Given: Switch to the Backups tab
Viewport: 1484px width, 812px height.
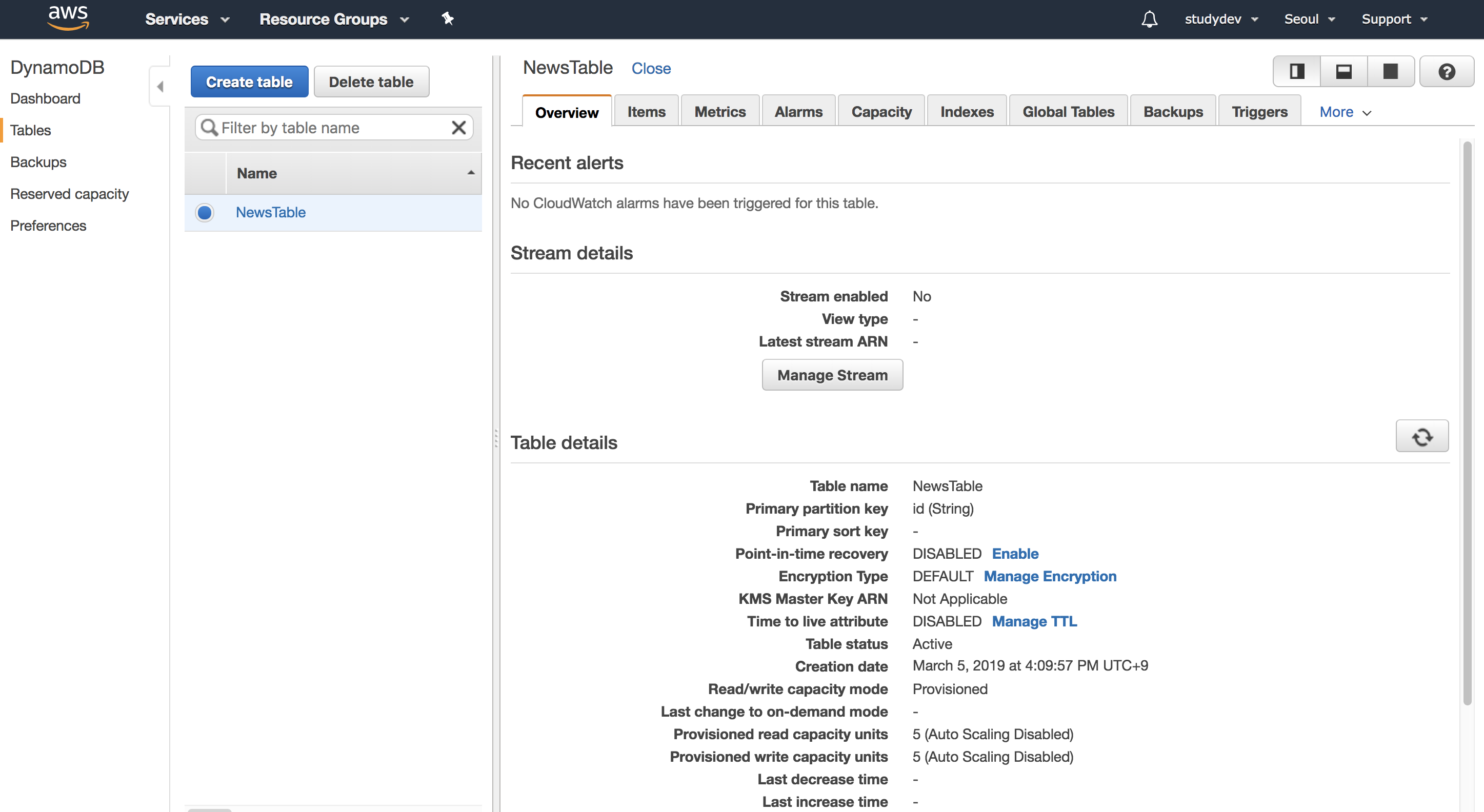Looking at the screenshot, I should point(1173,111).
